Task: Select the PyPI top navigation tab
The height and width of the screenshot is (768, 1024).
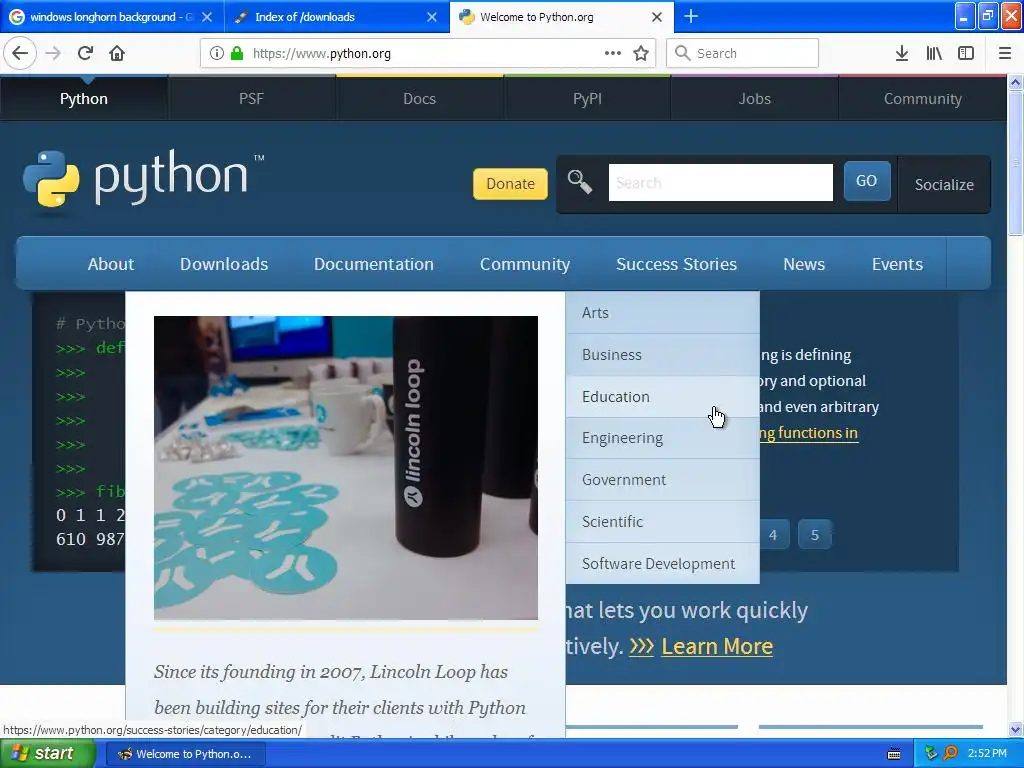Action: pyautogui.click(x=587, y=99)
